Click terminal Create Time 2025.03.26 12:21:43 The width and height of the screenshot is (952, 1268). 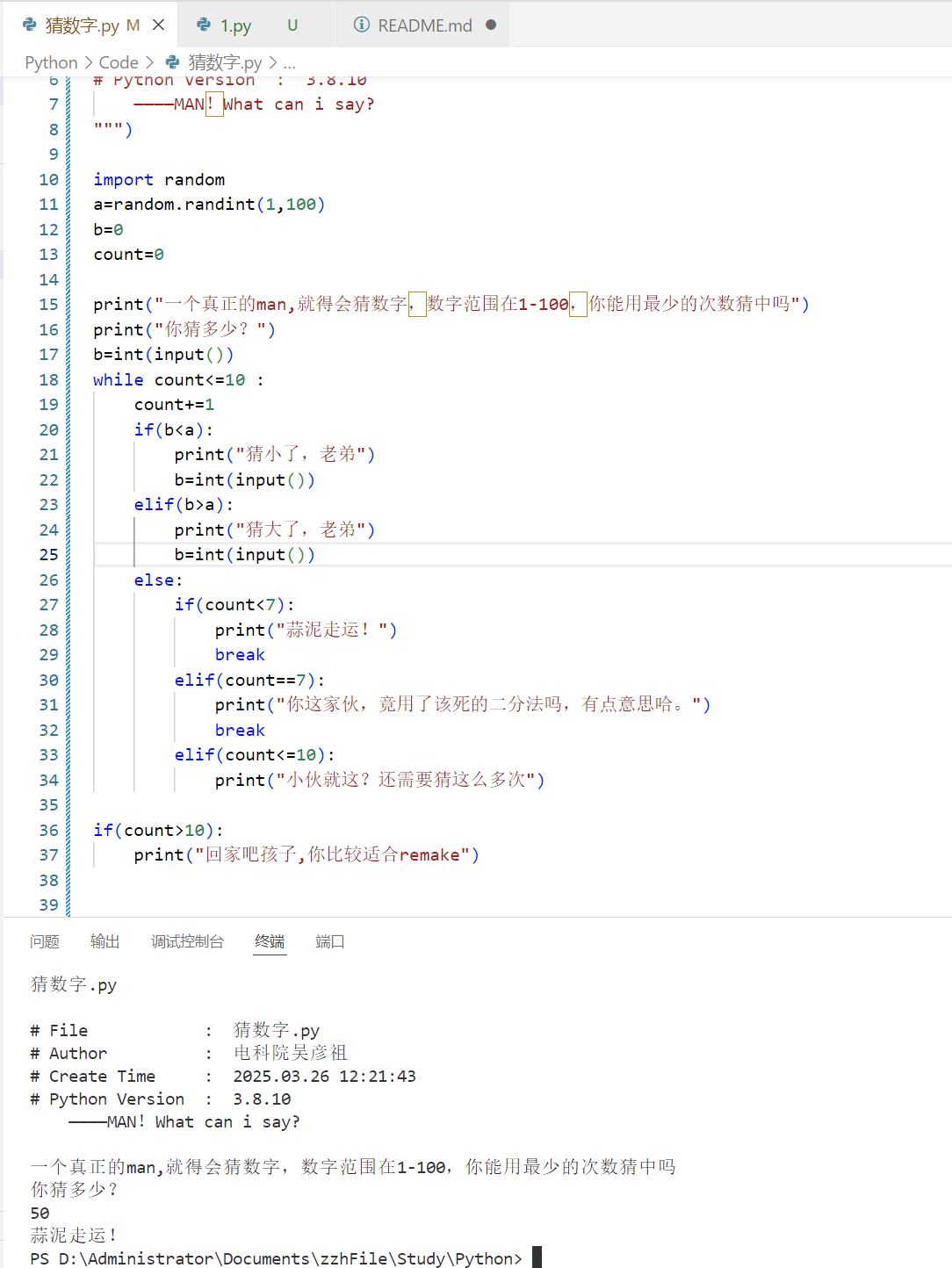pos(223,1076)
